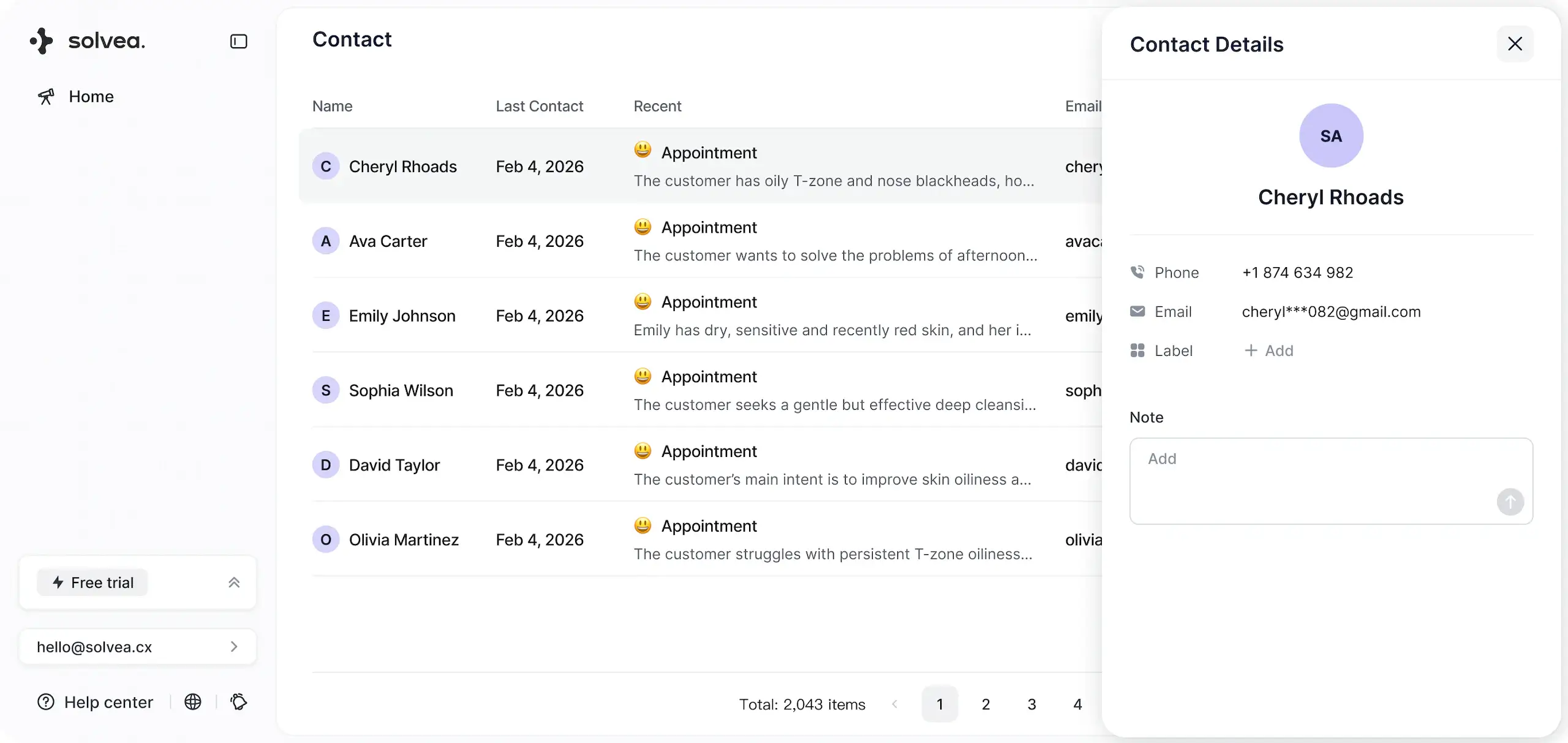
Task: Click the D avatar for David Taylor
Action: pos(326,465)
